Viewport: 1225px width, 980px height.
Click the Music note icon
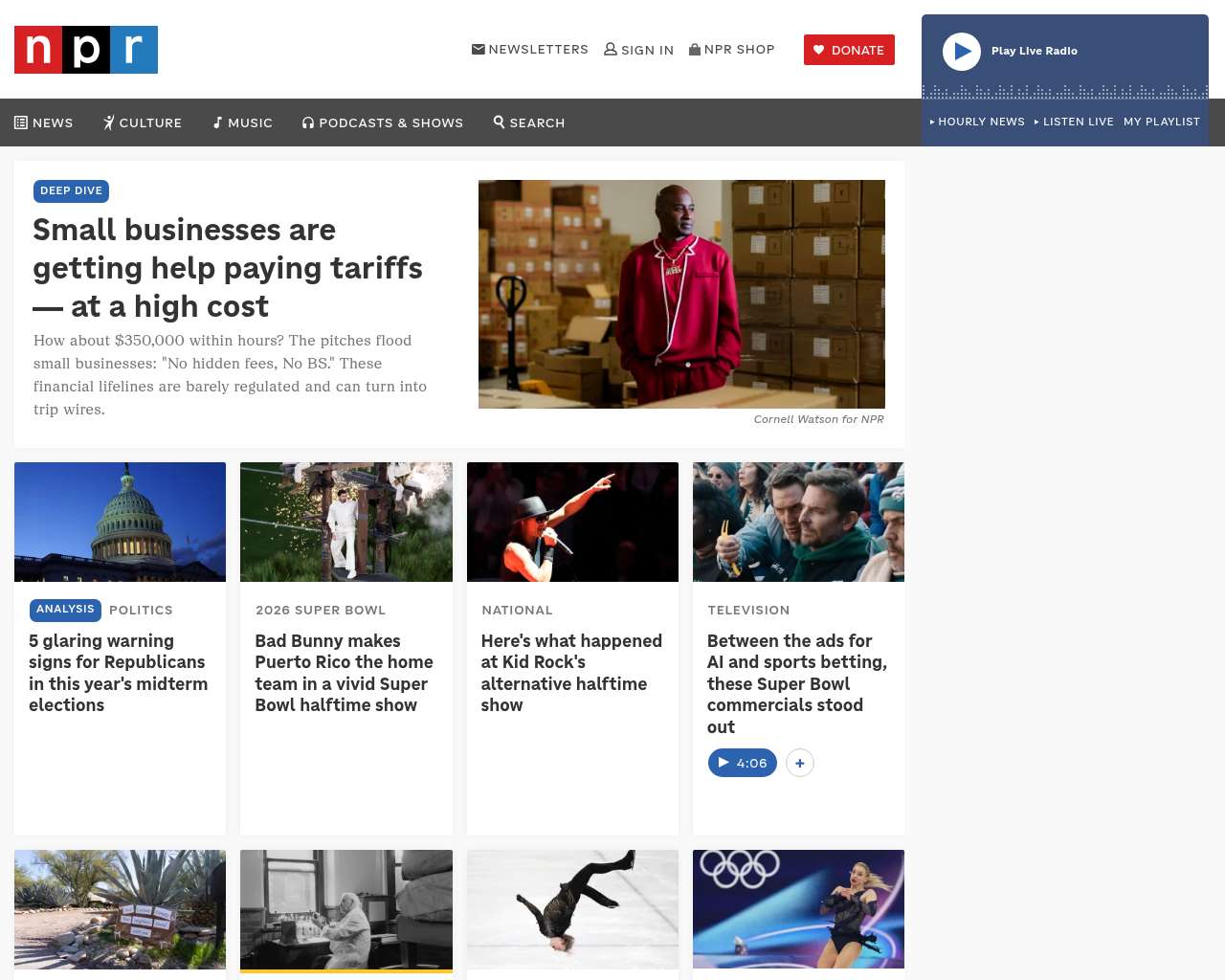[x=218, y=122]
